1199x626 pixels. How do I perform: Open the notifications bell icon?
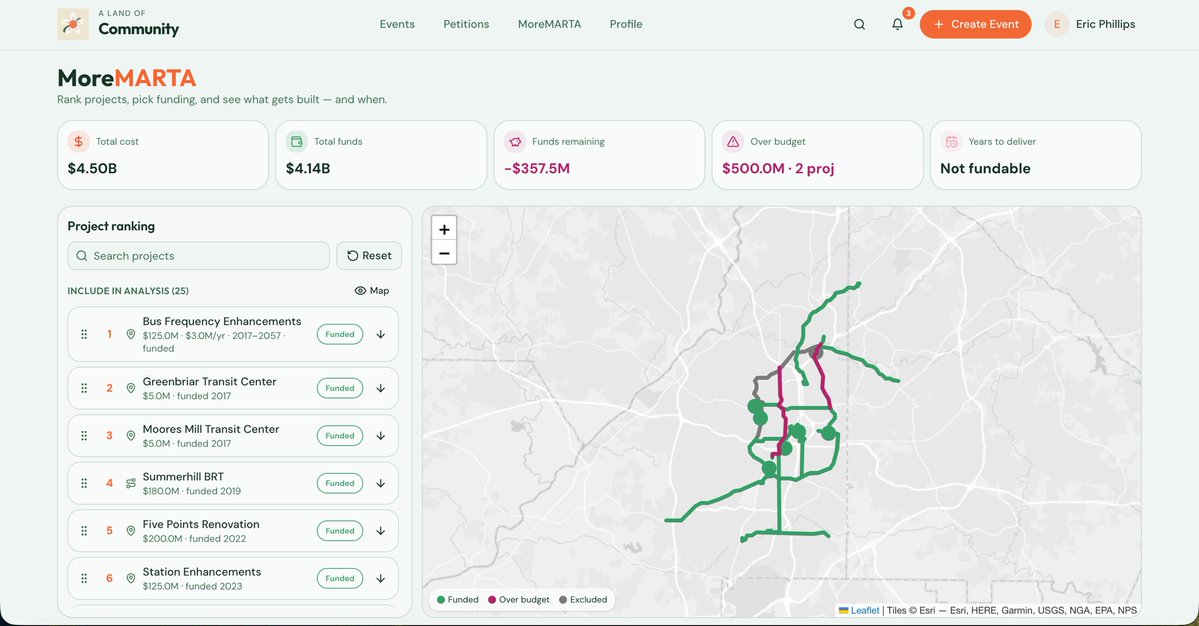(898, 24)
